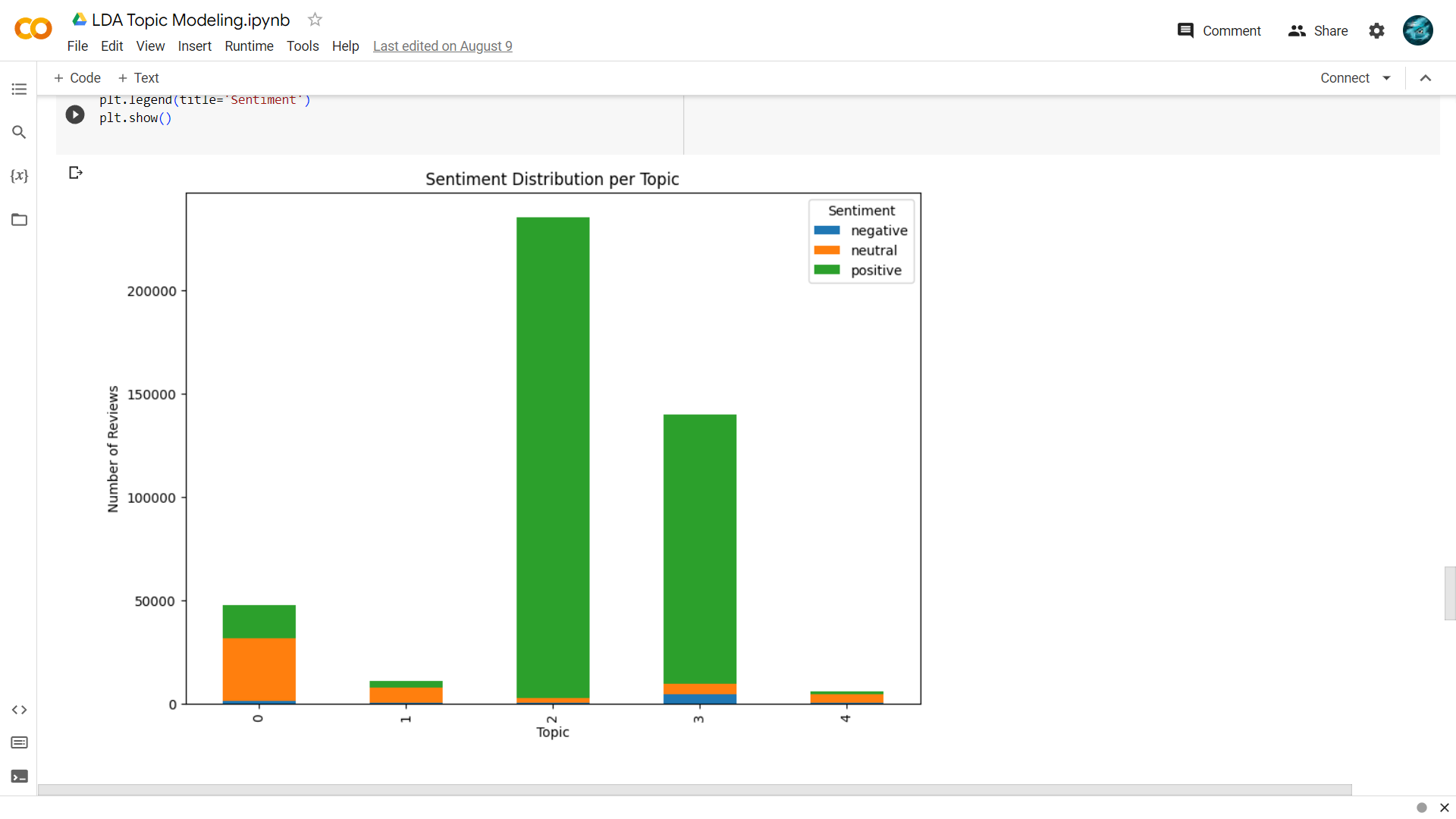Open your Google account profile avatar
The image size is (1456, 819).
tap(1419, 30)
